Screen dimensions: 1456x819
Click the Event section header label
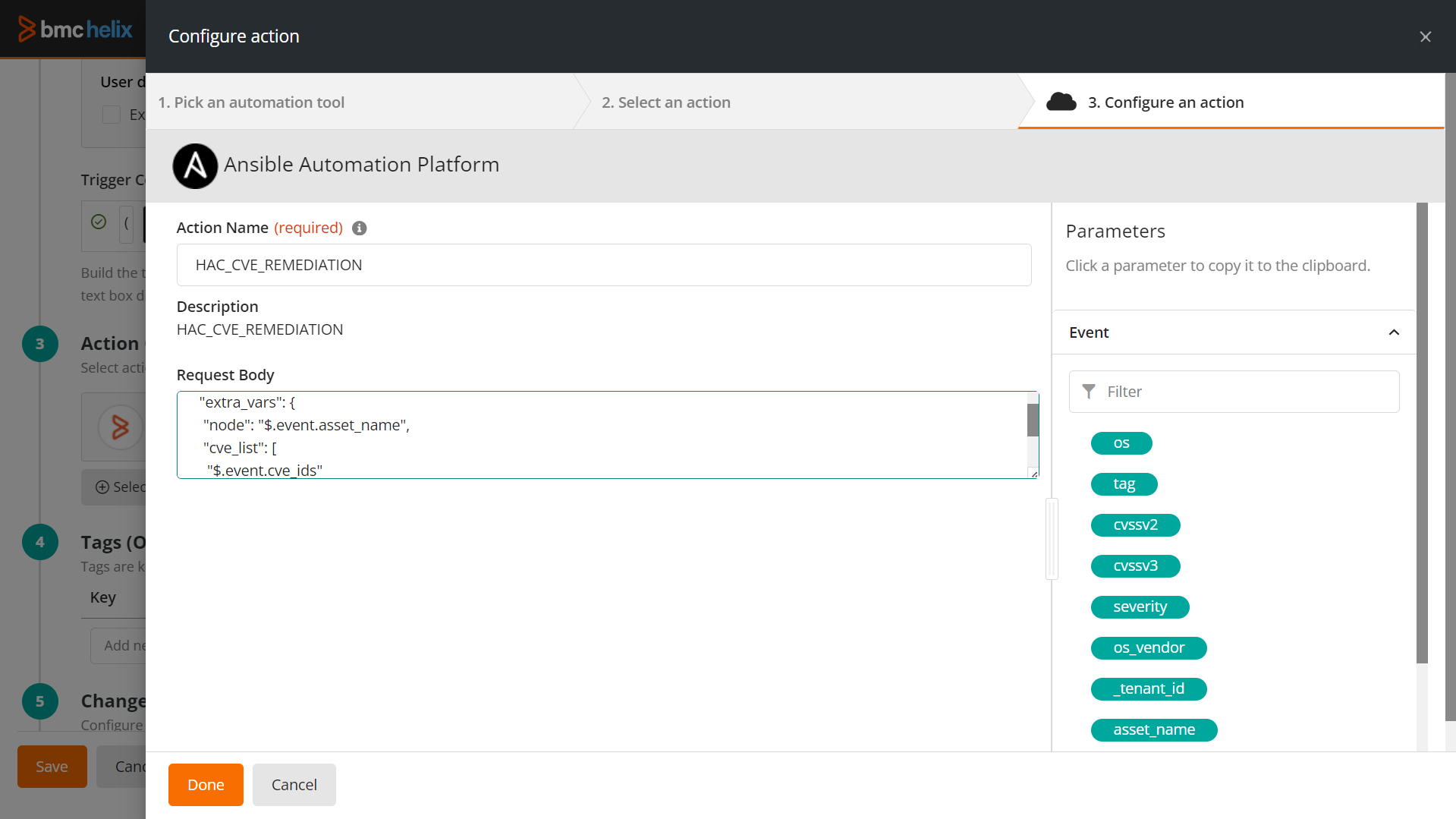[1089, 332]
